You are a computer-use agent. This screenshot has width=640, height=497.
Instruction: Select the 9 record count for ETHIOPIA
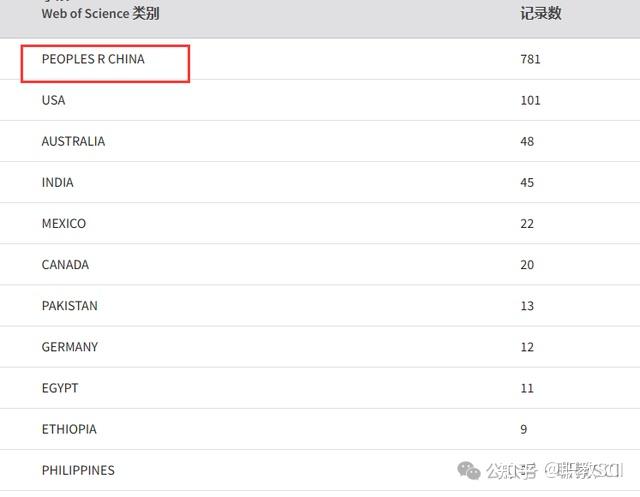[x=524, y=429]
